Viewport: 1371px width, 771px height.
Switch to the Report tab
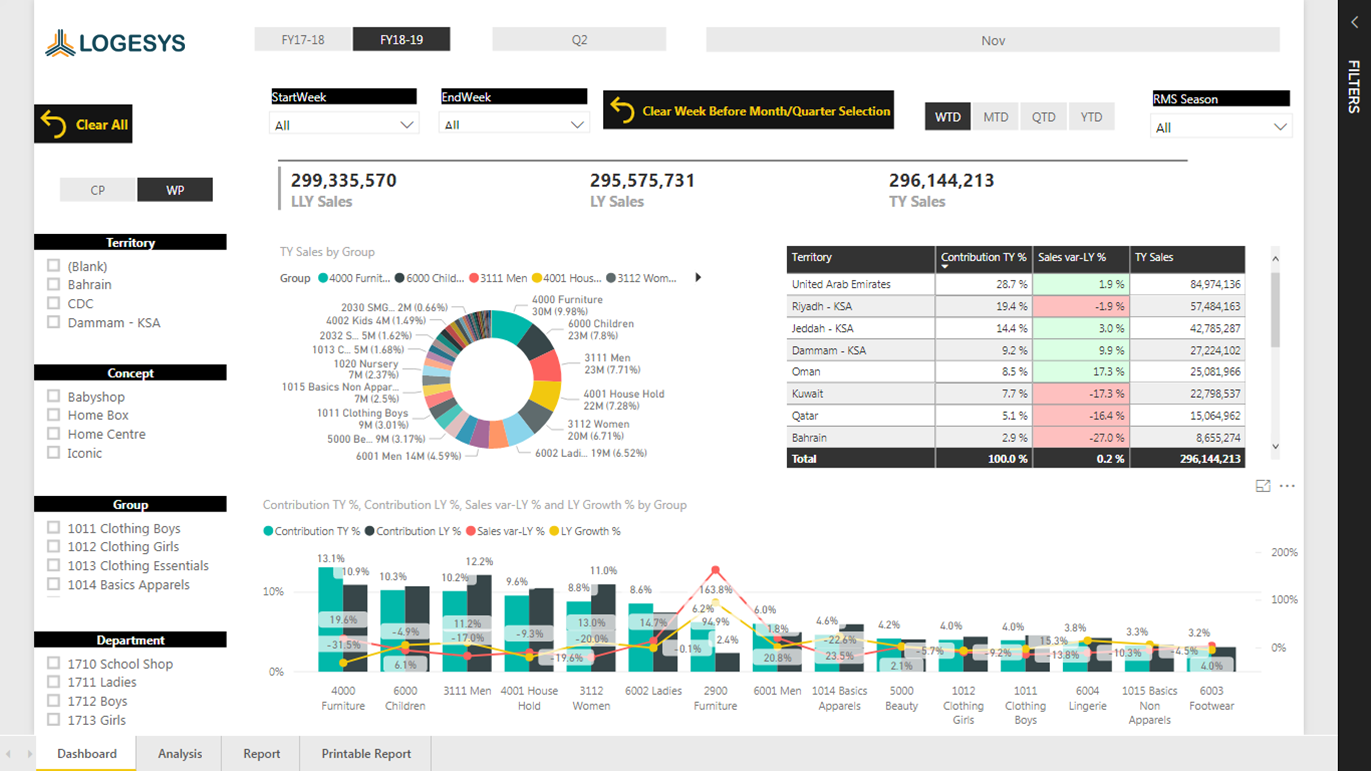click(x=262, y=754)
